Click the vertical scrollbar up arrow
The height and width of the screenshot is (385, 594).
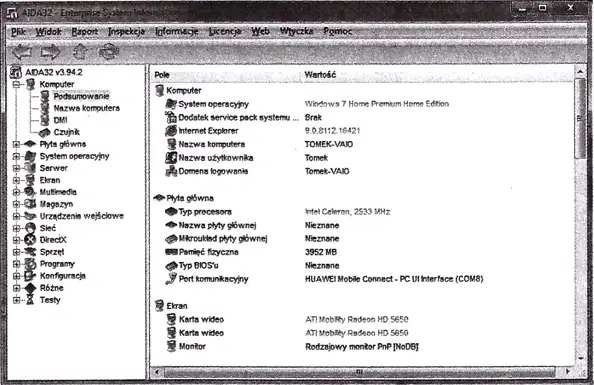pos(580,71)
